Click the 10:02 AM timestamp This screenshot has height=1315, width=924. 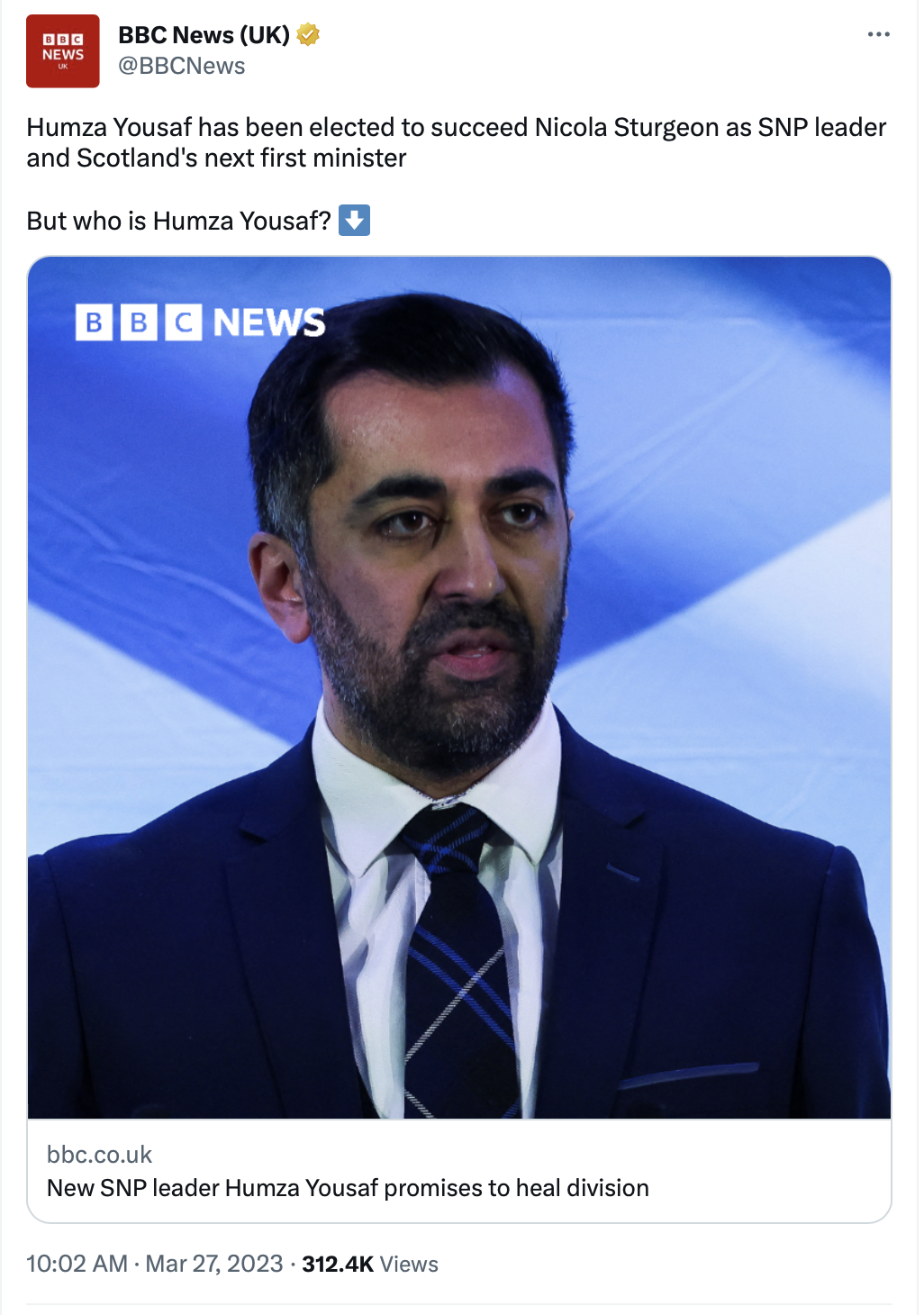point(77,1264)
